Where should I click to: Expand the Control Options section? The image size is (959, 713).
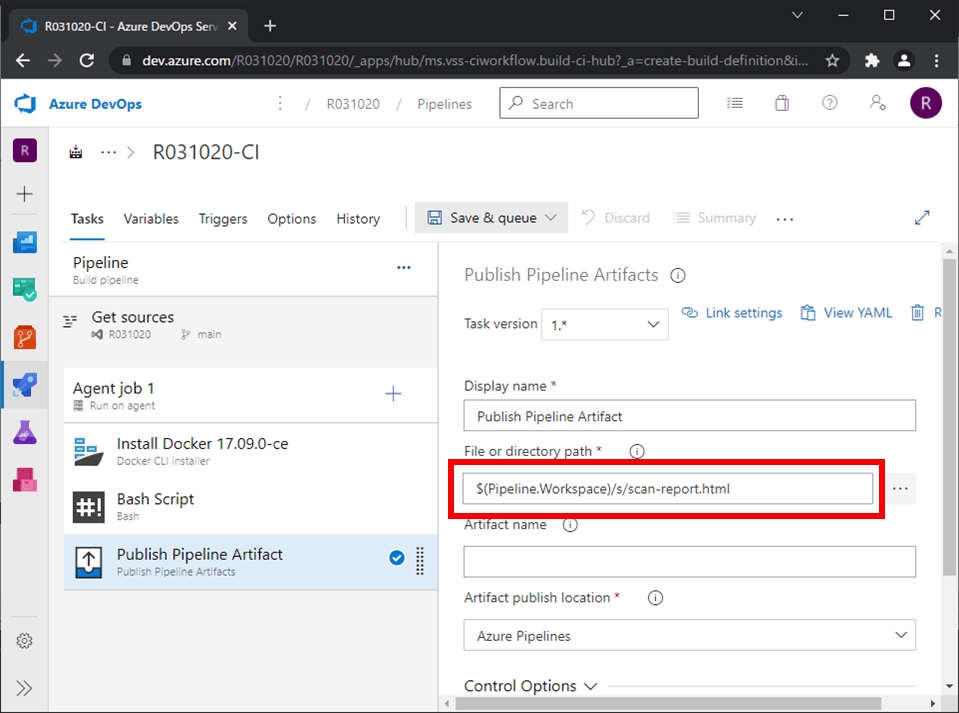point(530,686)
